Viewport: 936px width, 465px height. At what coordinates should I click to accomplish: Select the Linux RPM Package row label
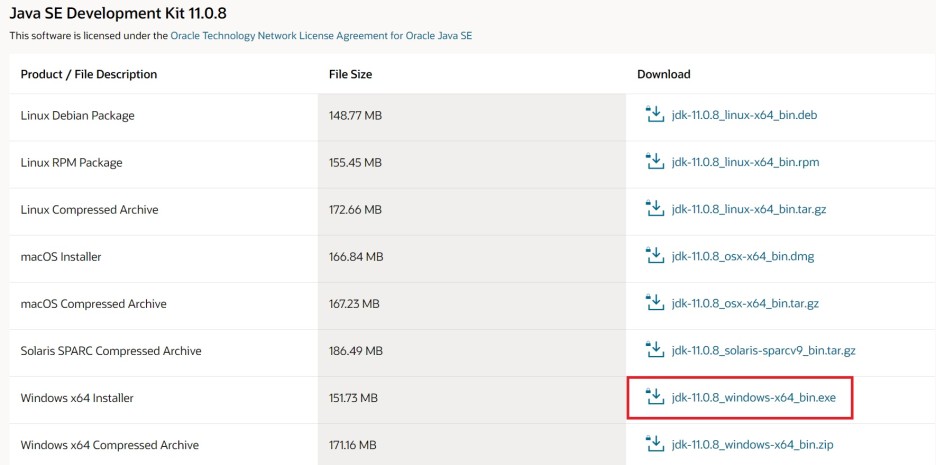coord(71,163)
